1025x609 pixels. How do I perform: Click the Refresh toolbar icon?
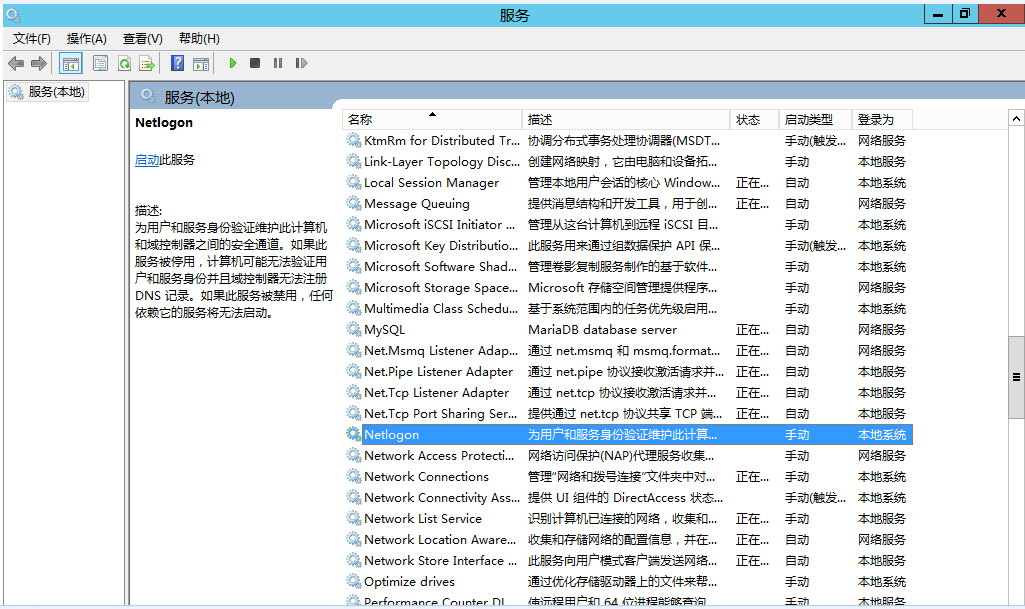124,63
